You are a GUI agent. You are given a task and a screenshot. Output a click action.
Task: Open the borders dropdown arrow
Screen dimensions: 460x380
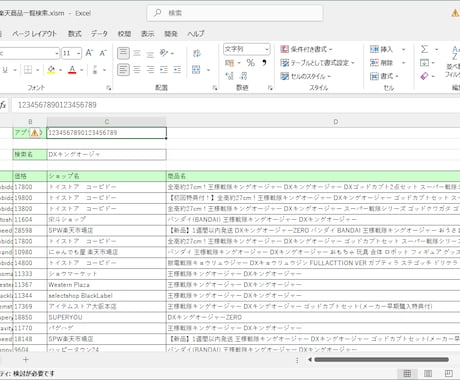(37, 70)
